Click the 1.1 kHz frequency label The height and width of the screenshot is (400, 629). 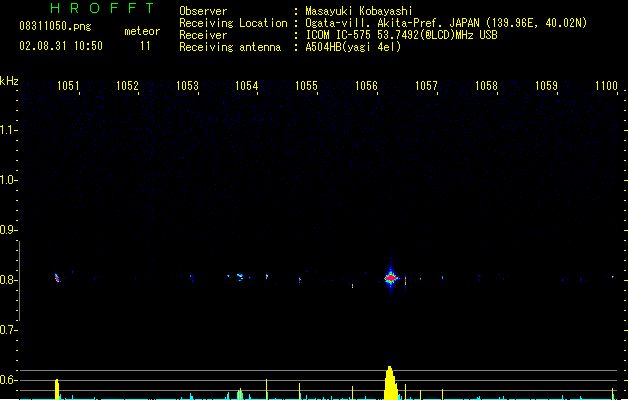pyautogui.click(x=8, y=130)
